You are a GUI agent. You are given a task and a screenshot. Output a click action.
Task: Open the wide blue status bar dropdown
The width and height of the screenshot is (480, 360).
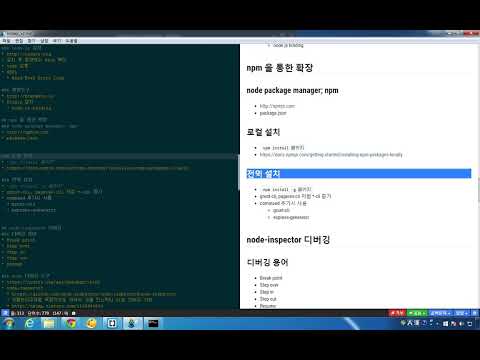(x=440, y=313)
